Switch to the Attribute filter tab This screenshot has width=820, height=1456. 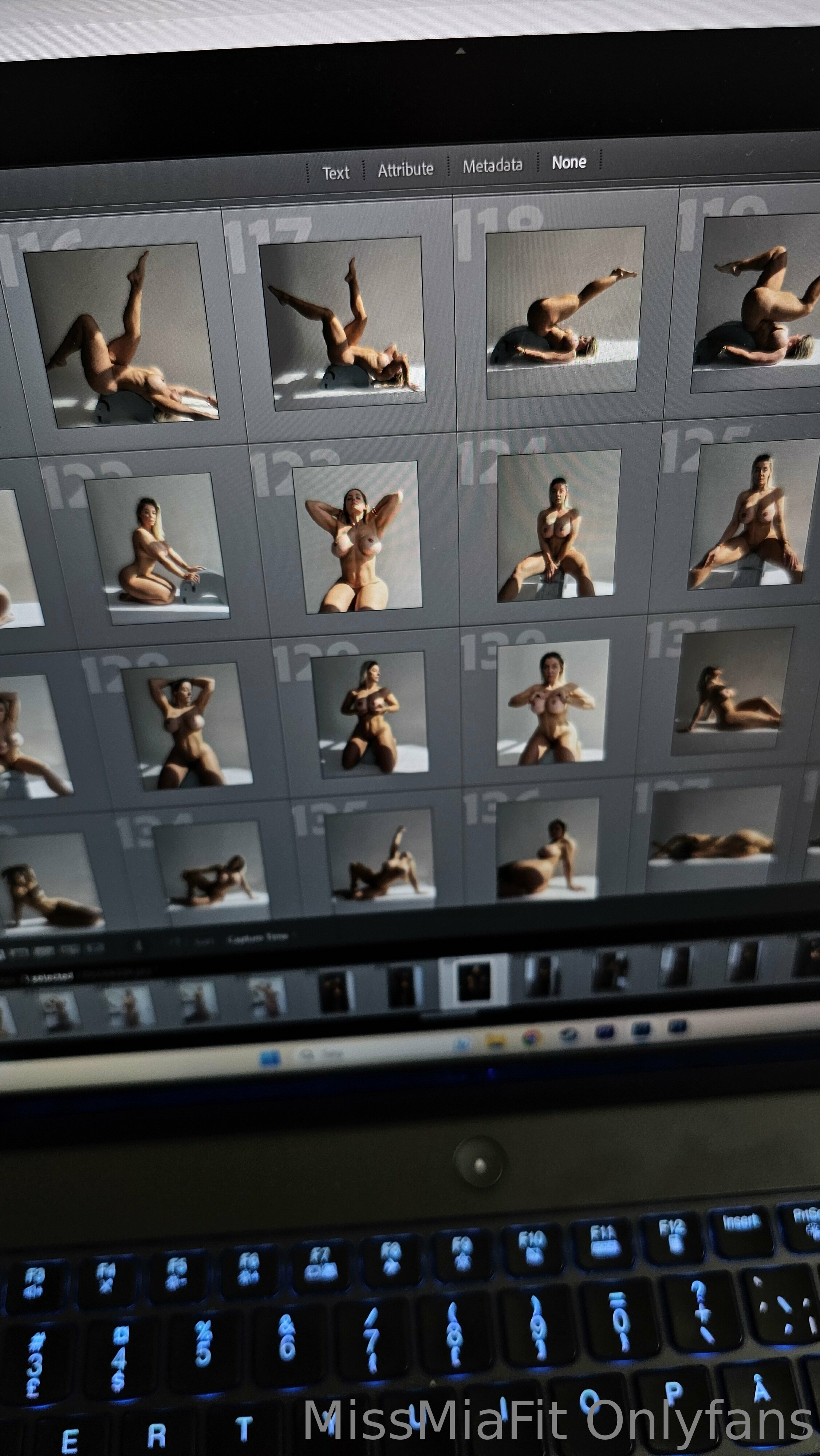(406, 169)
